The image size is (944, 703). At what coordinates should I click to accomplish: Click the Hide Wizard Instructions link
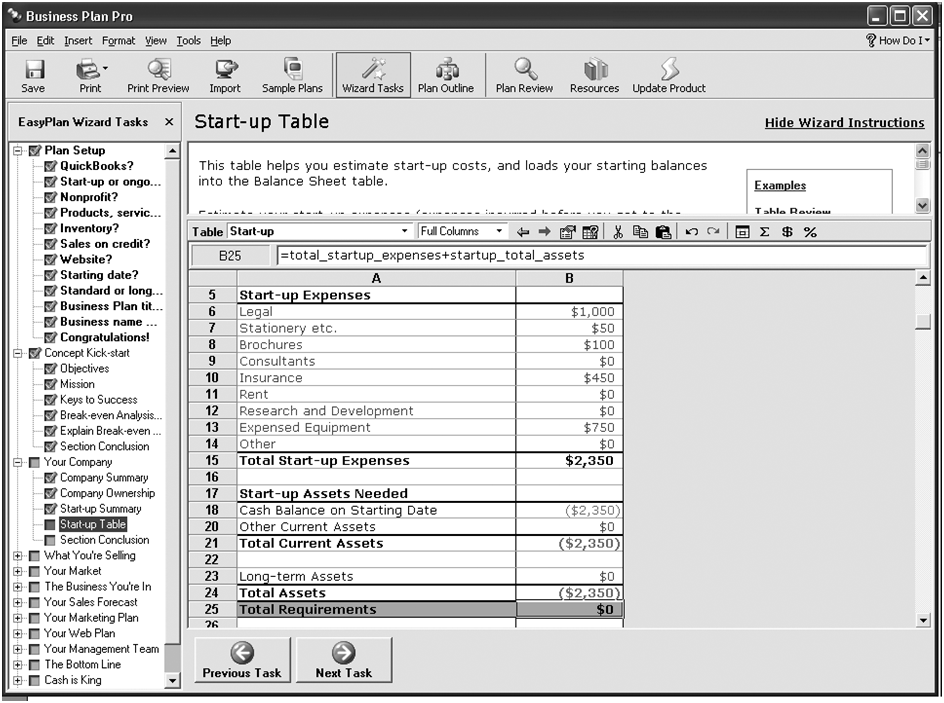[x=844, y=123]
